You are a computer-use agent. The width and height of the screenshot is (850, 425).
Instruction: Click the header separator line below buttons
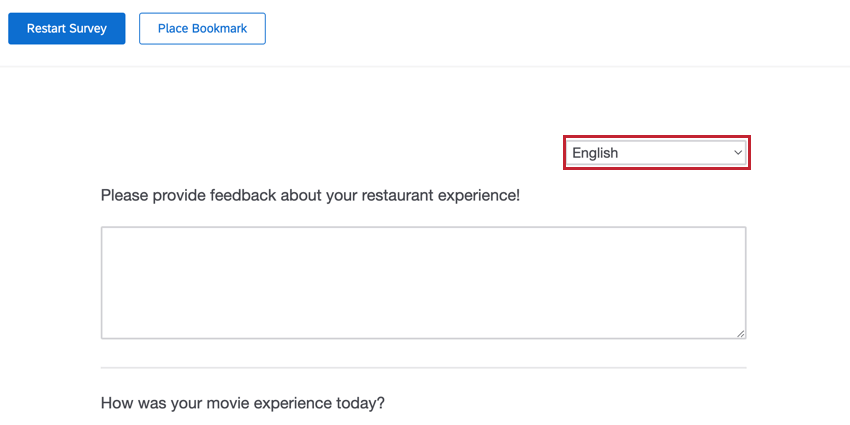[x=425, y=67]
